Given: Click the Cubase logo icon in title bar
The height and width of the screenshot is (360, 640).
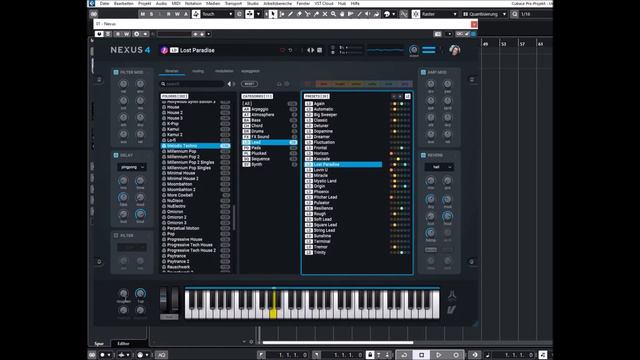Looking at the screenshot, I should point(92,3).
